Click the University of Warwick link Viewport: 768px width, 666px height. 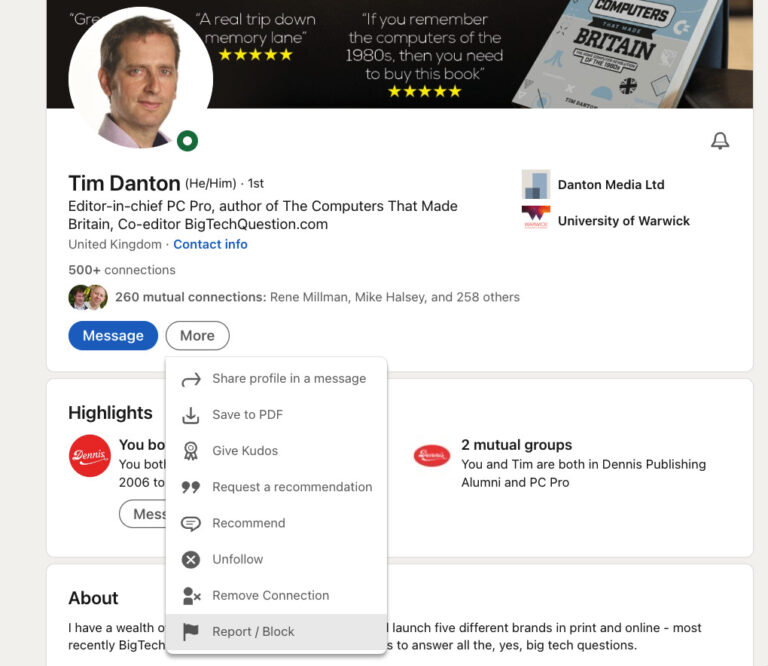[624, 221]
